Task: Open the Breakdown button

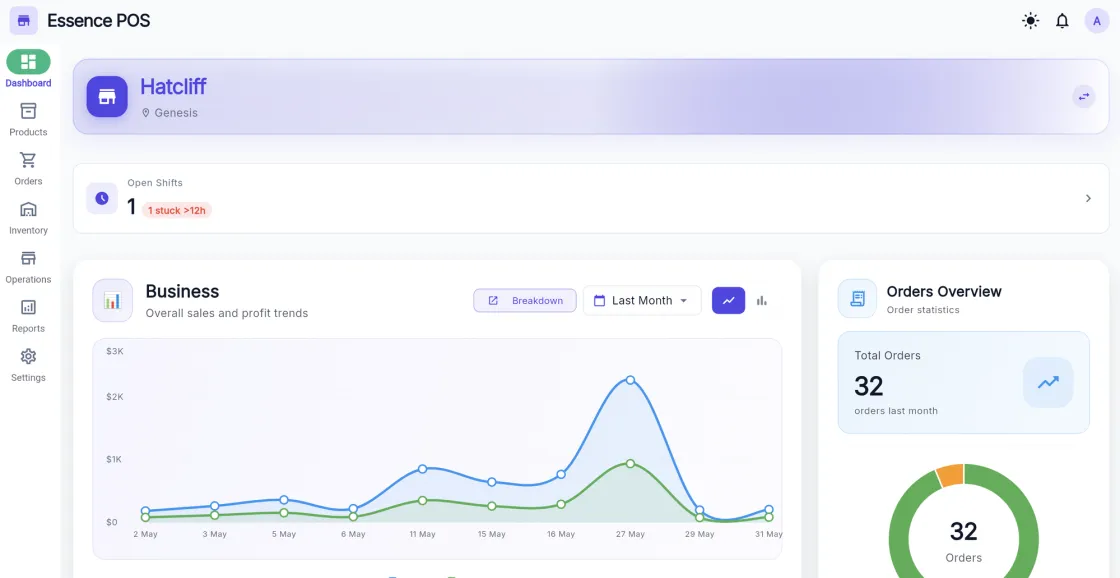Action: (525, 301)
